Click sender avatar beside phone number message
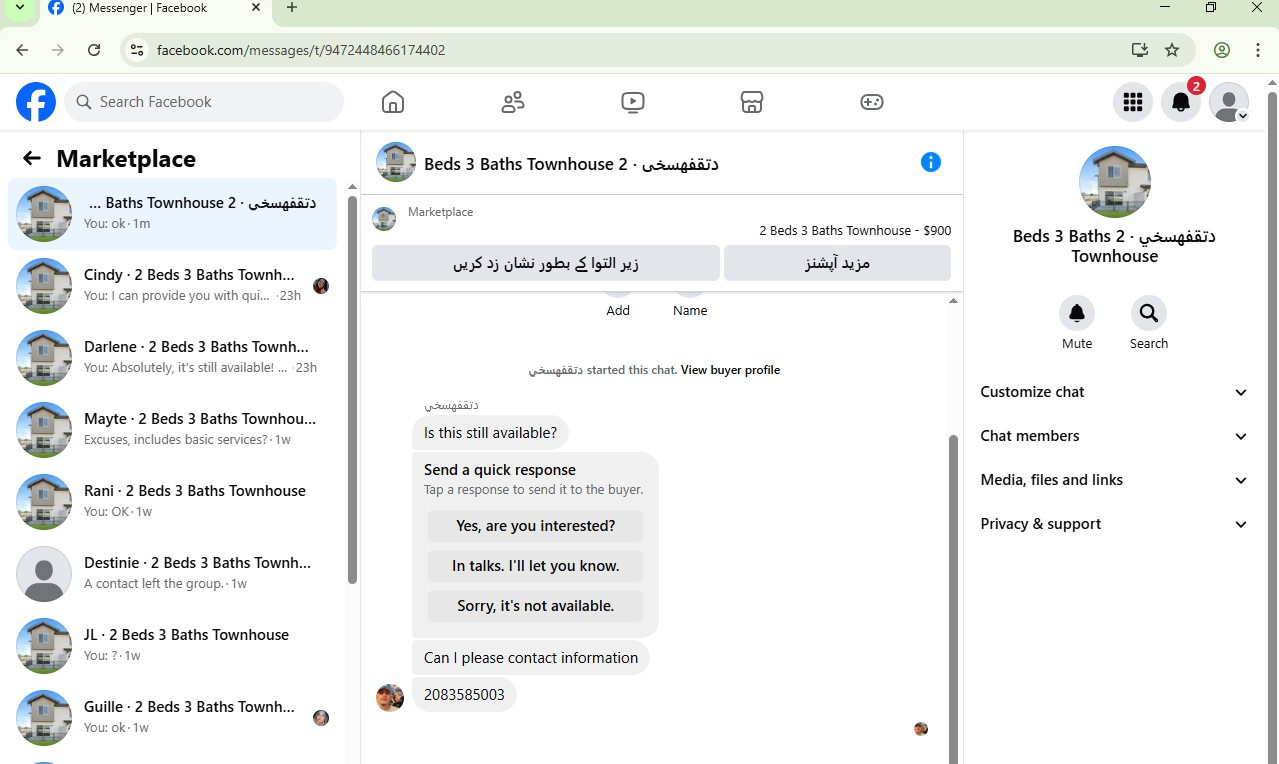 (390, 697)
